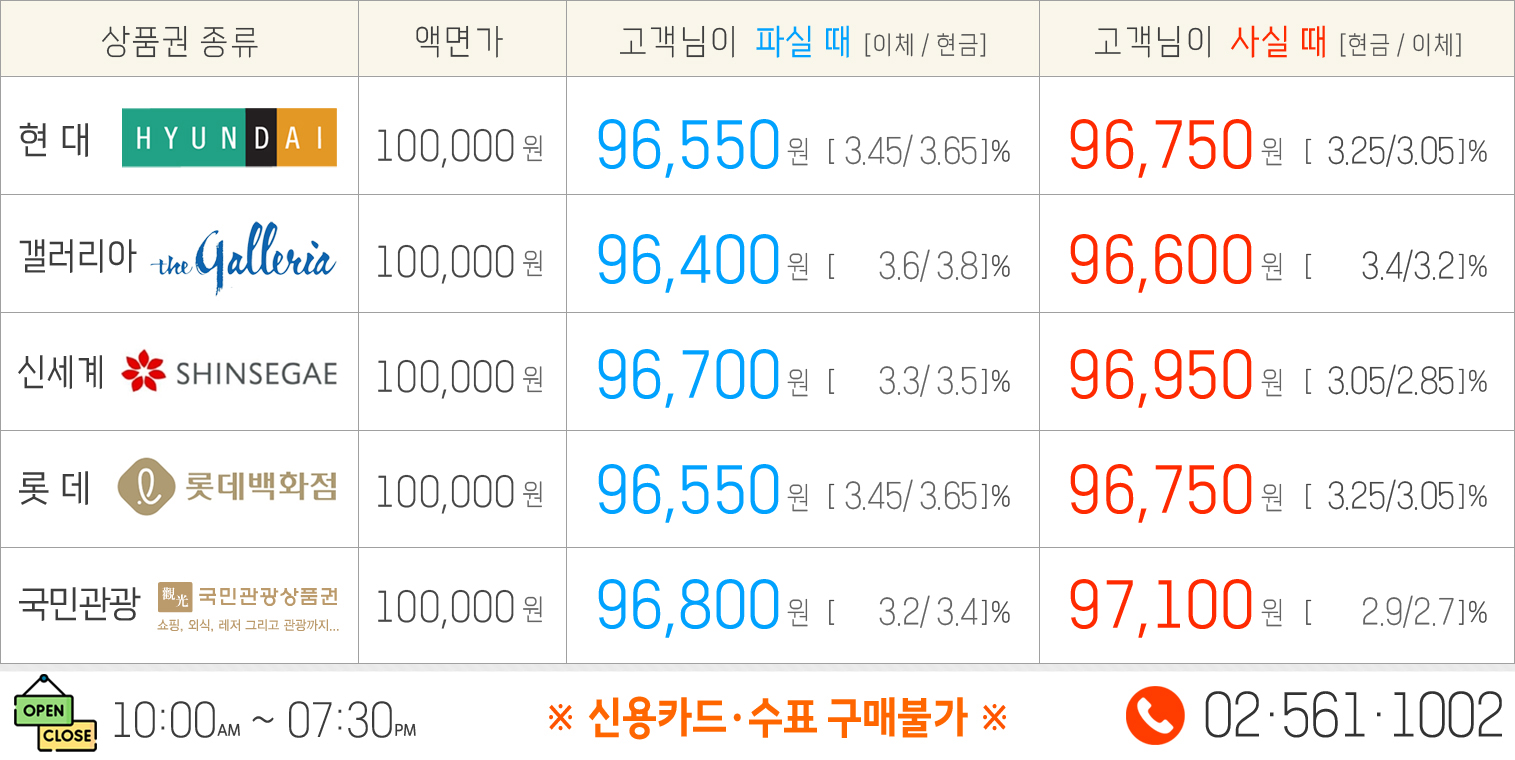Image resolution: width=1515 pixels, height=760 pixels.
Task: Select 국민관광 buy price 97,100
Action: (1160, 606)
